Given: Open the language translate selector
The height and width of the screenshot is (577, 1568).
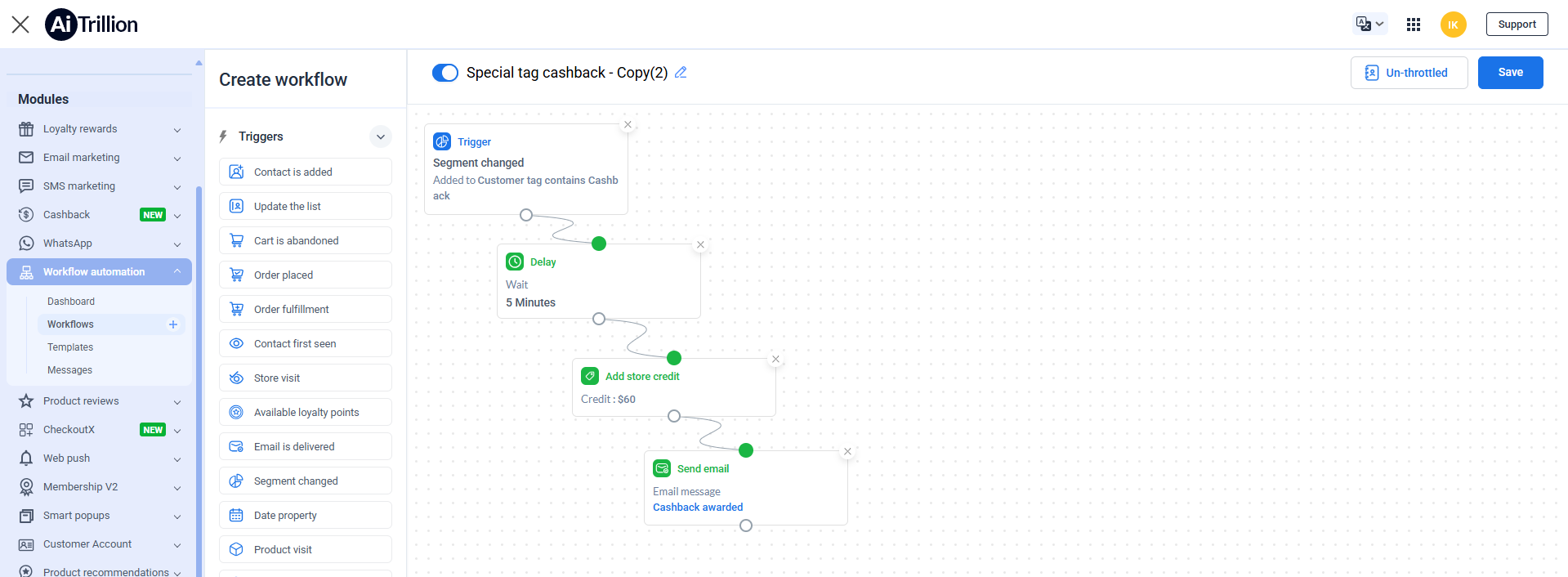Looking at the screenshot, I should coord(1369,24).
